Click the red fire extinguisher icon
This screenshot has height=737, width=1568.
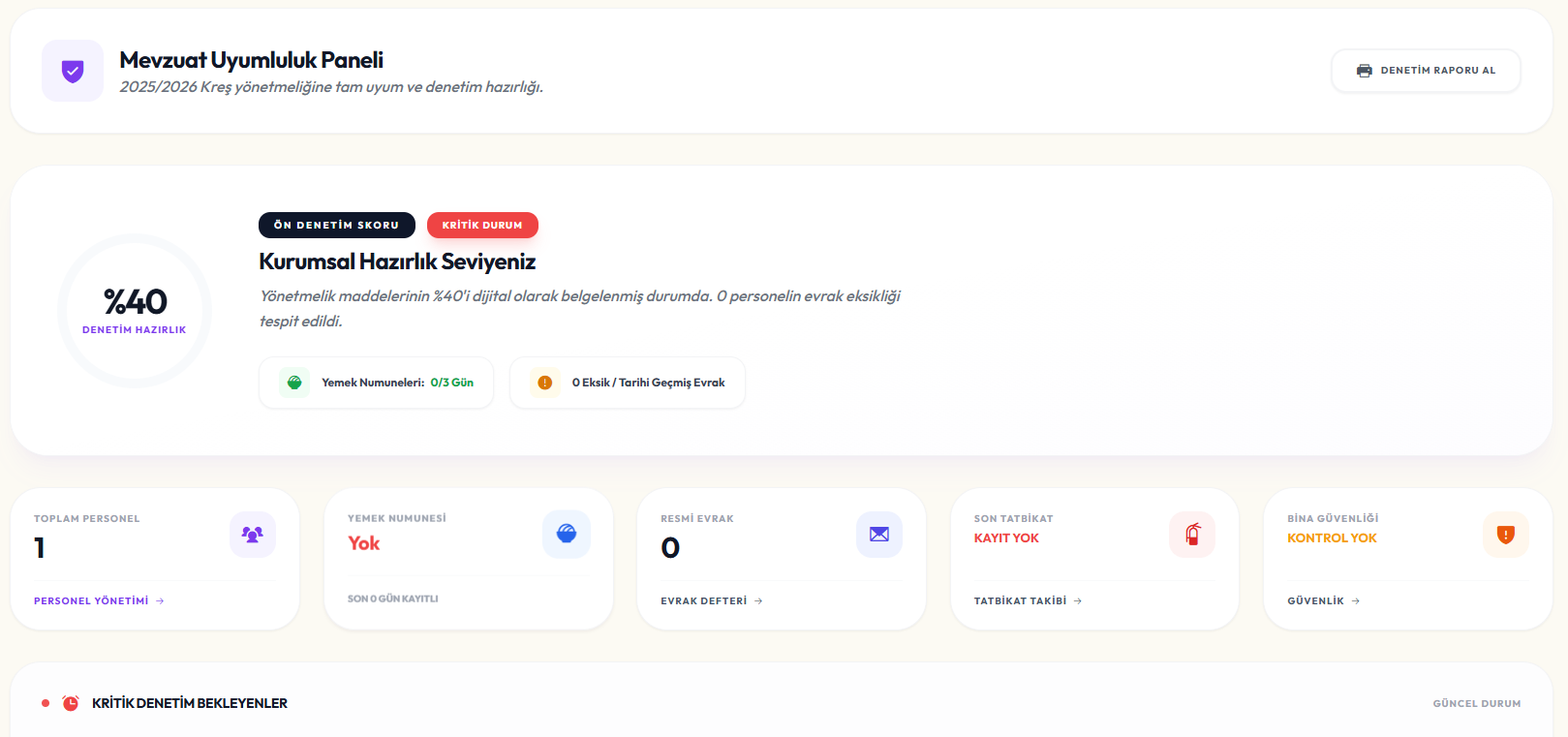point(1192,535)
